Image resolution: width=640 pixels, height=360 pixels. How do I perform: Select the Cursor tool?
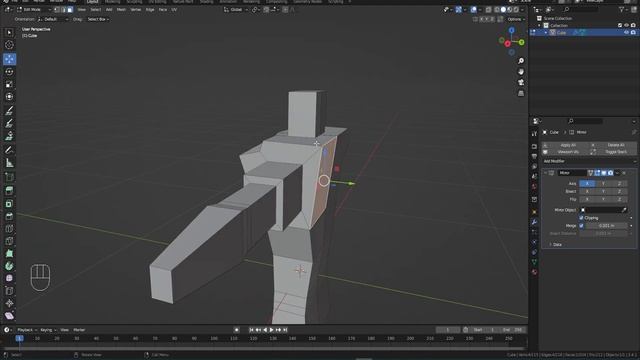point(9,45)
